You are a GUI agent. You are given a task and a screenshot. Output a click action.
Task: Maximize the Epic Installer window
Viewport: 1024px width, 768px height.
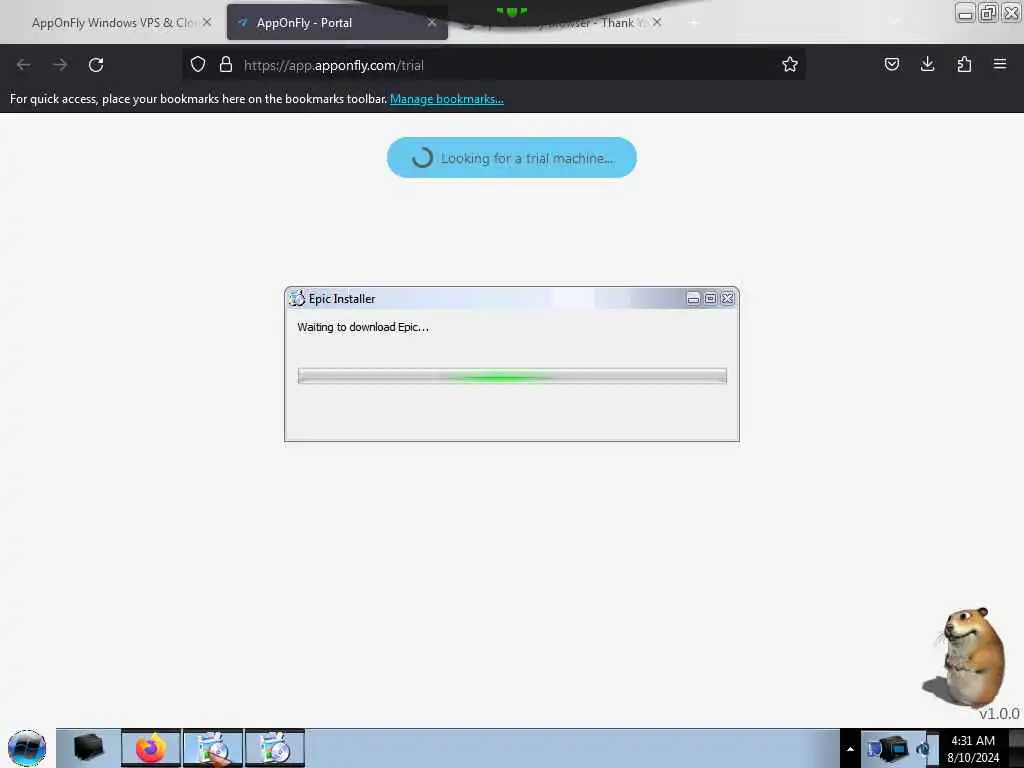point(711,298)
